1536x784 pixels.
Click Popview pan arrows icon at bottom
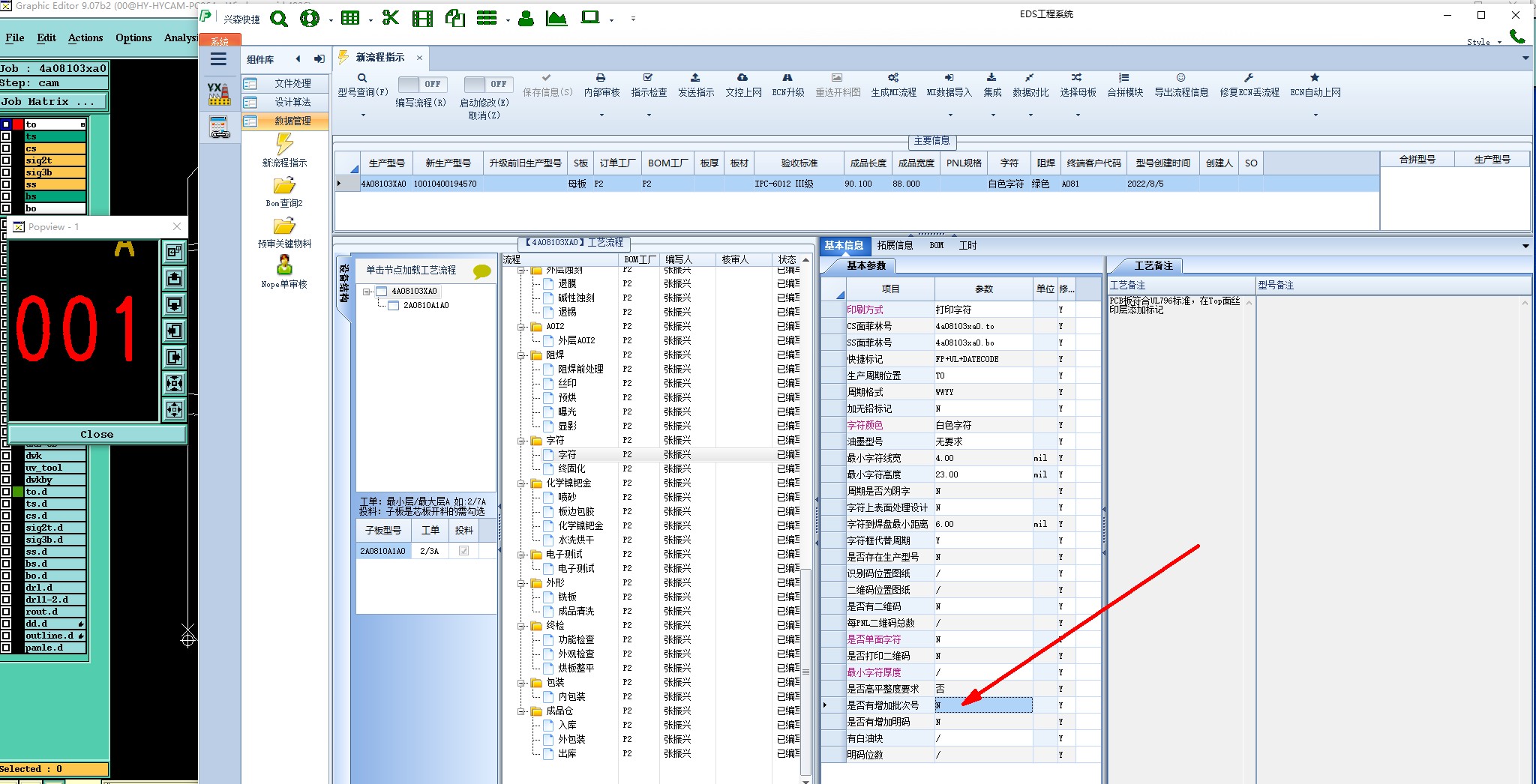pos(174,410)
